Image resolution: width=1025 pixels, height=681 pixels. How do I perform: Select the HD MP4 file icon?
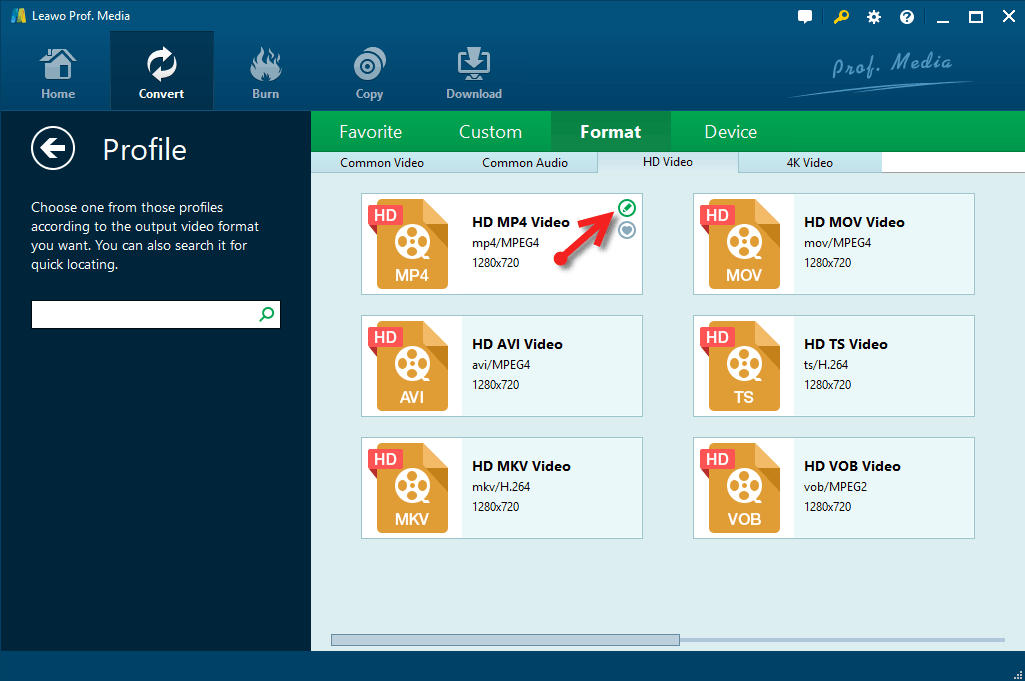coord(409,244)
